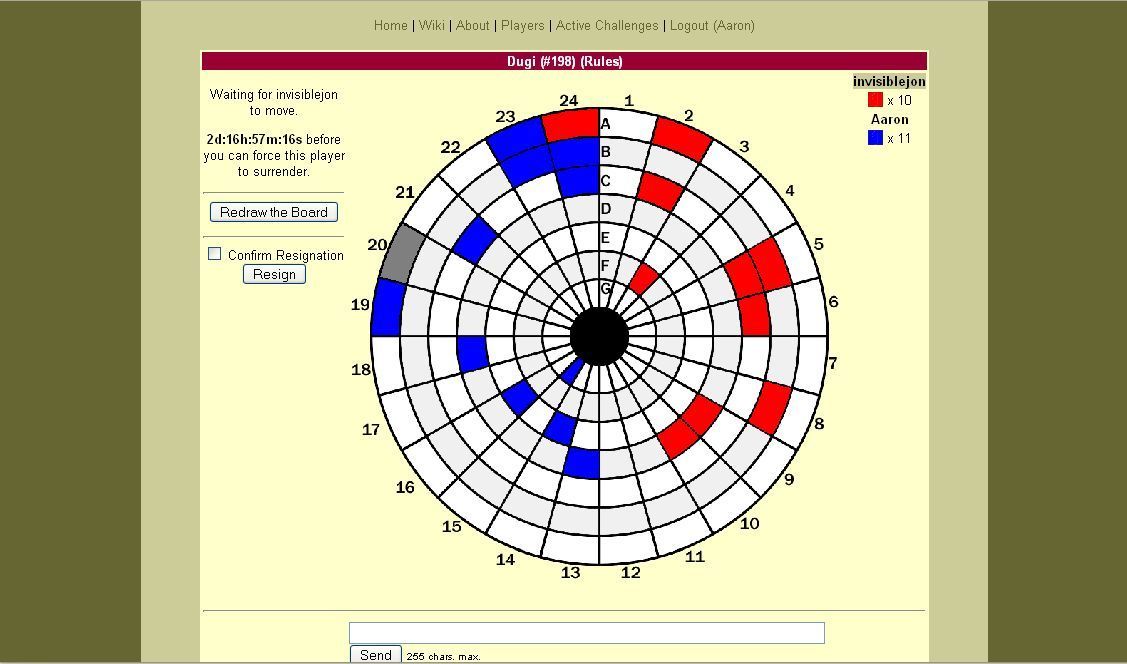Click Logout (Aaron) link
The image size is (1127, 664).
pyautogui.click(x=712, y=25)
